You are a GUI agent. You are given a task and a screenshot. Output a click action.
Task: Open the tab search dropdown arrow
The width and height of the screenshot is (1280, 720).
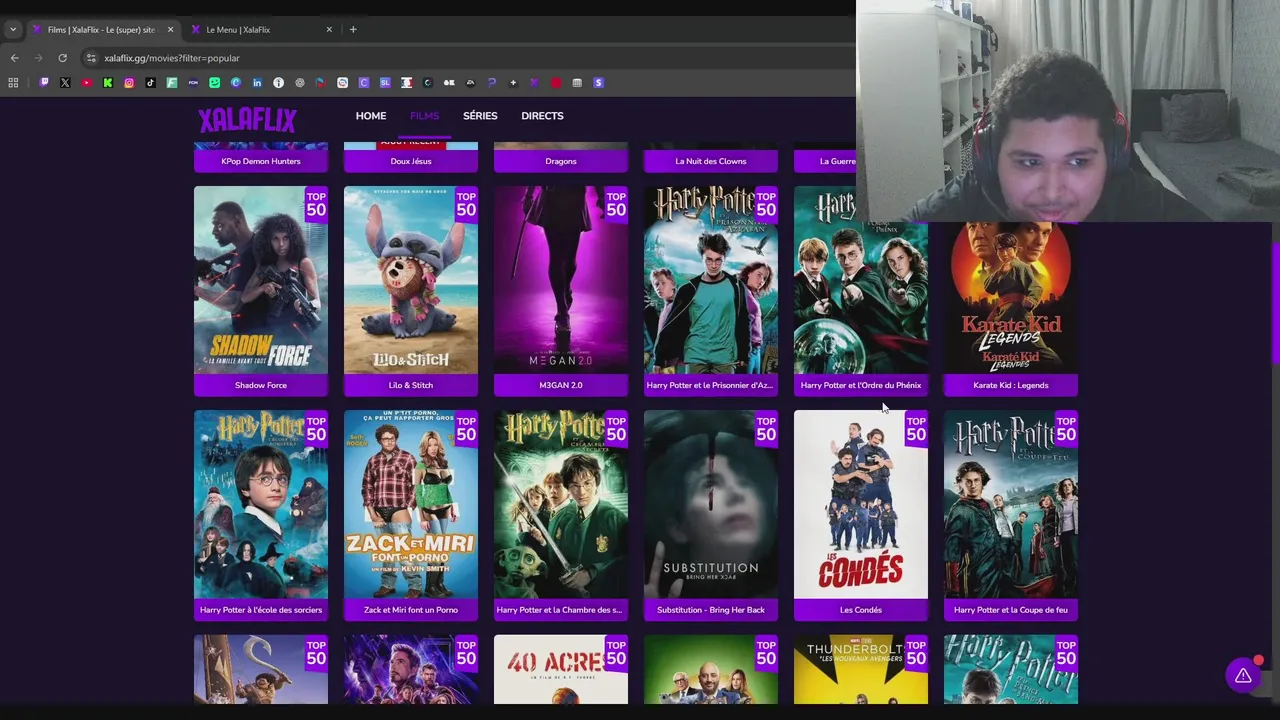pyautogui.click(x=13, y=29)
